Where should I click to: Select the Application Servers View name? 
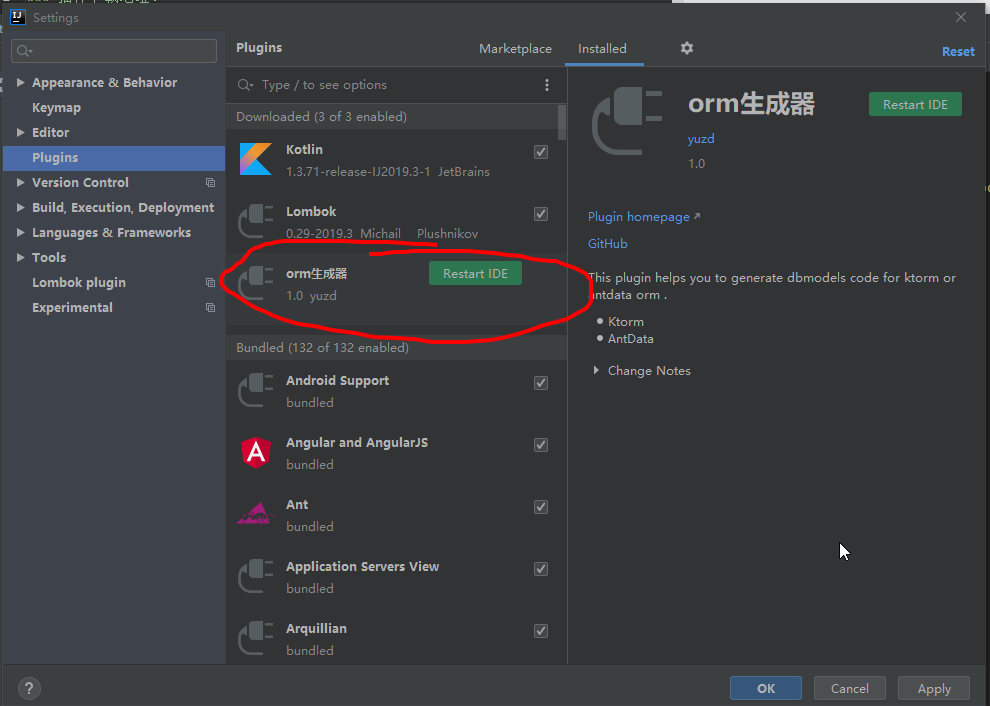click(x=362, y=566)
